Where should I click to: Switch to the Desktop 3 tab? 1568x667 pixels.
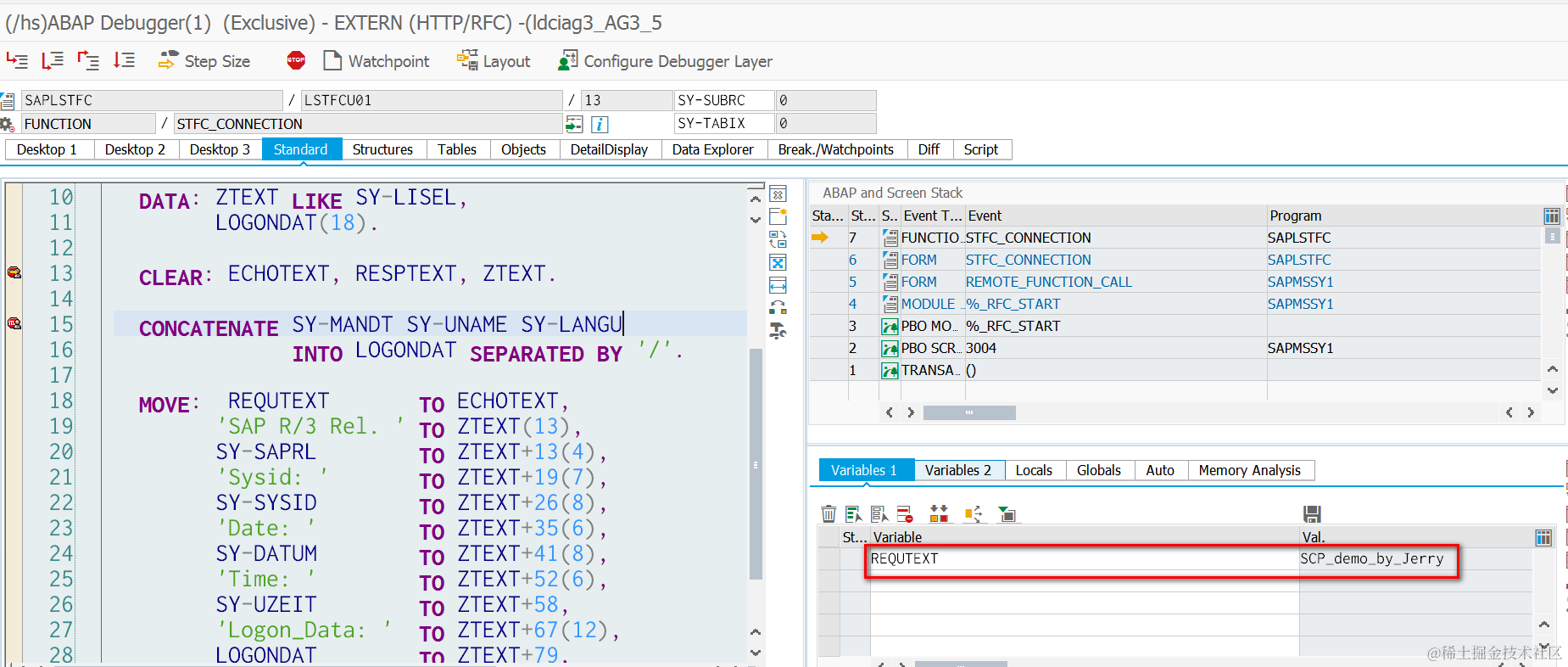(220, 149)
